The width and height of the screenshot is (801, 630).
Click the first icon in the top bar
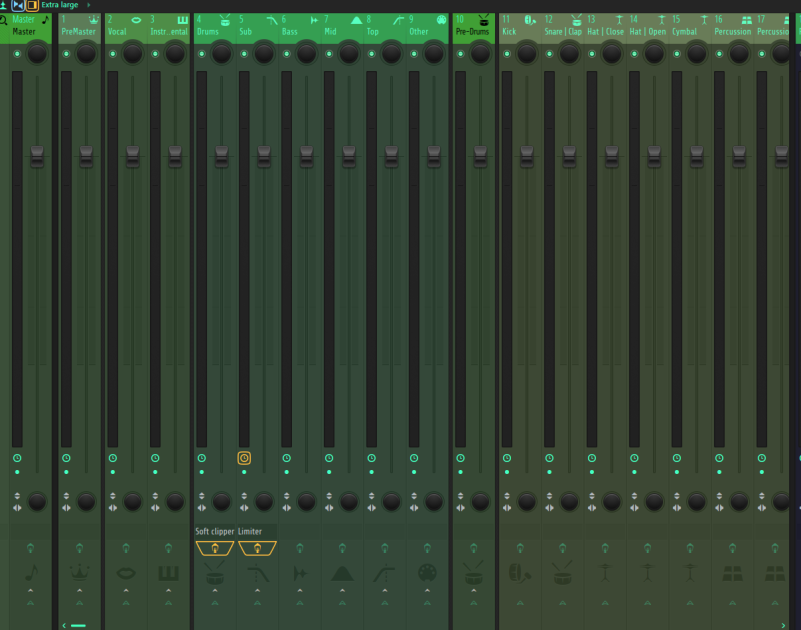pos(3,5)
